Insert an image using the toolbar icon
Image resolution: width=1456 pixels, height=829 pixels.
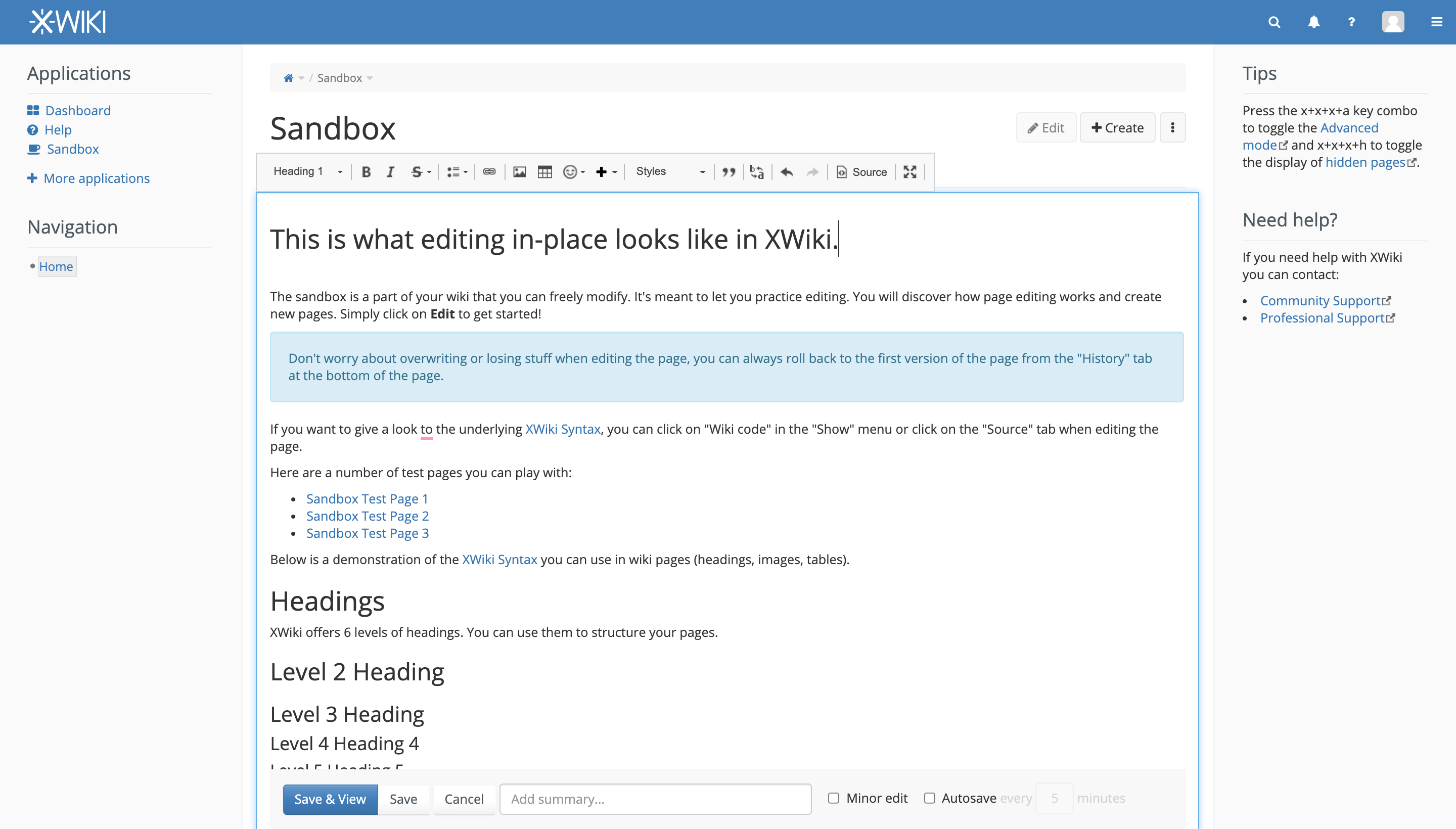click(519, 171)
